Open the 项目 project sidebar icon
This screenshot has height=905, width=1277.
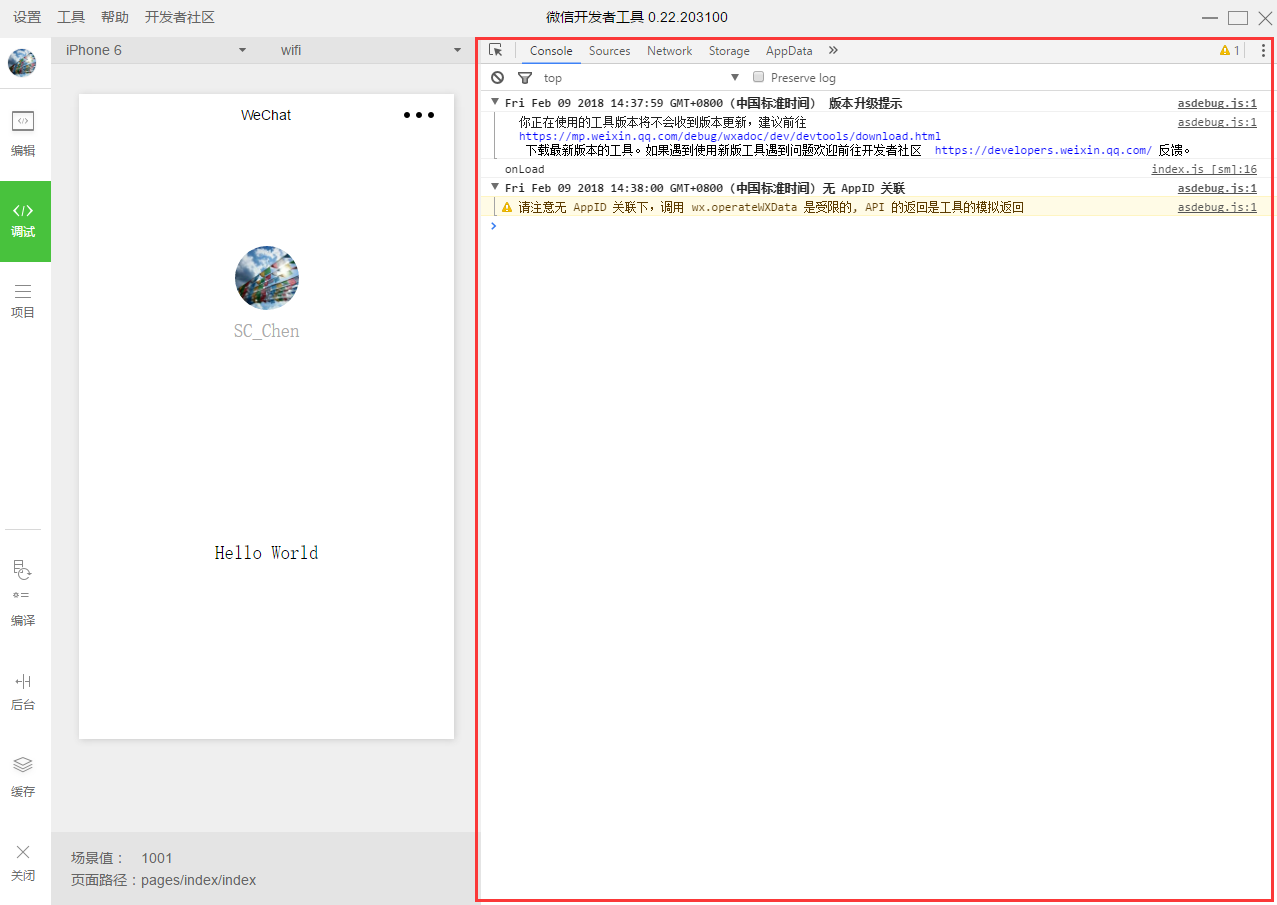23,300
